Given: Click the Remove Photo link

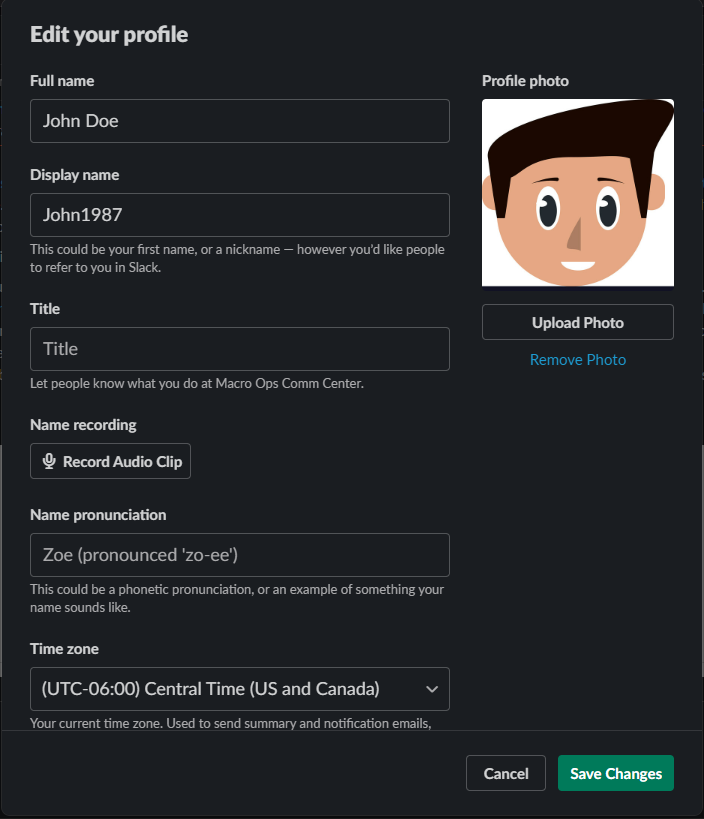Looking at the screenshot, I should tap(578, 360).
